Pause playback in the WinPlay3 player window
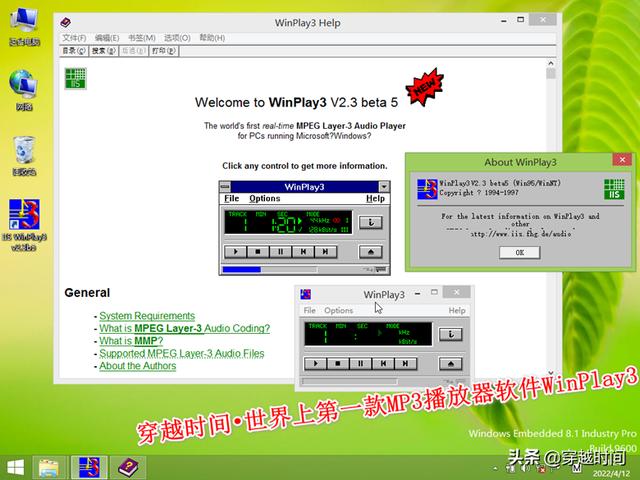640x480 pixels. point(360,363)
